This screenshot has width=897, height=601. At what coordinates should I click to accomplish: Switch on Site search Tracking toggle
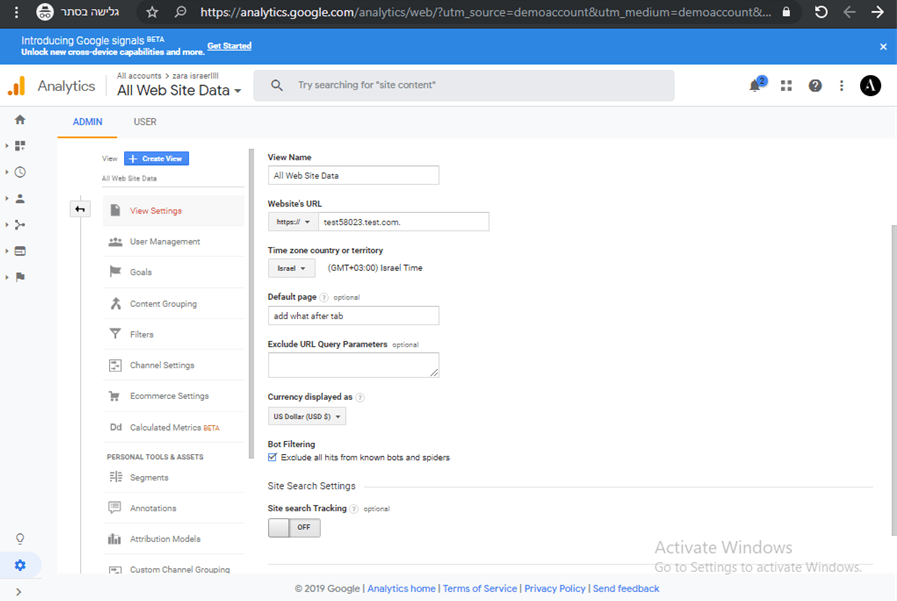coord(294,527)
